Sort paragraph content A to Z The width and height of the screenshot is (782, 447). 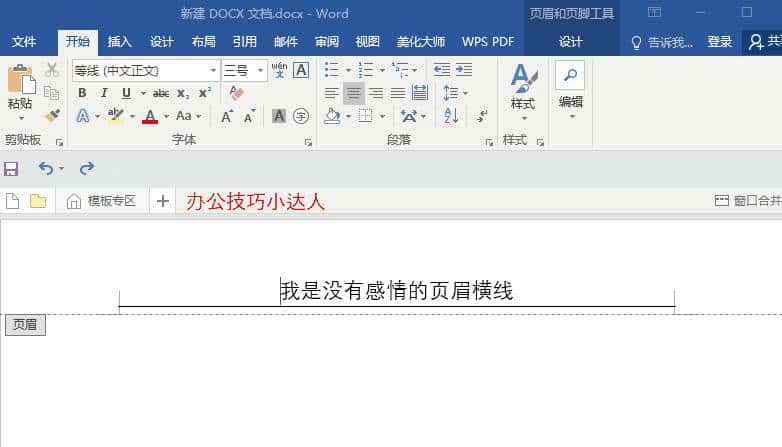[451, 116]
